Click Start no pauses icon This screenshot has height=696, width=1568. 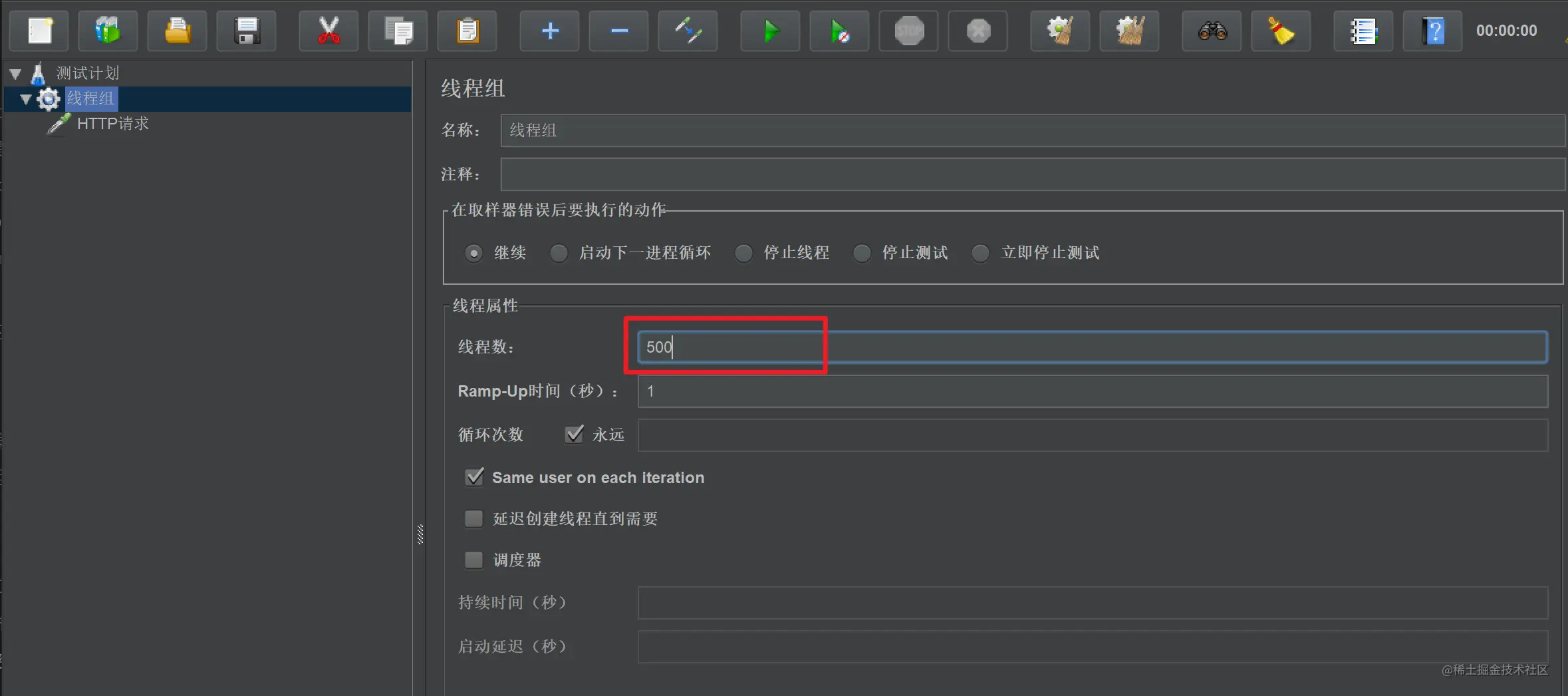[839, 31]
